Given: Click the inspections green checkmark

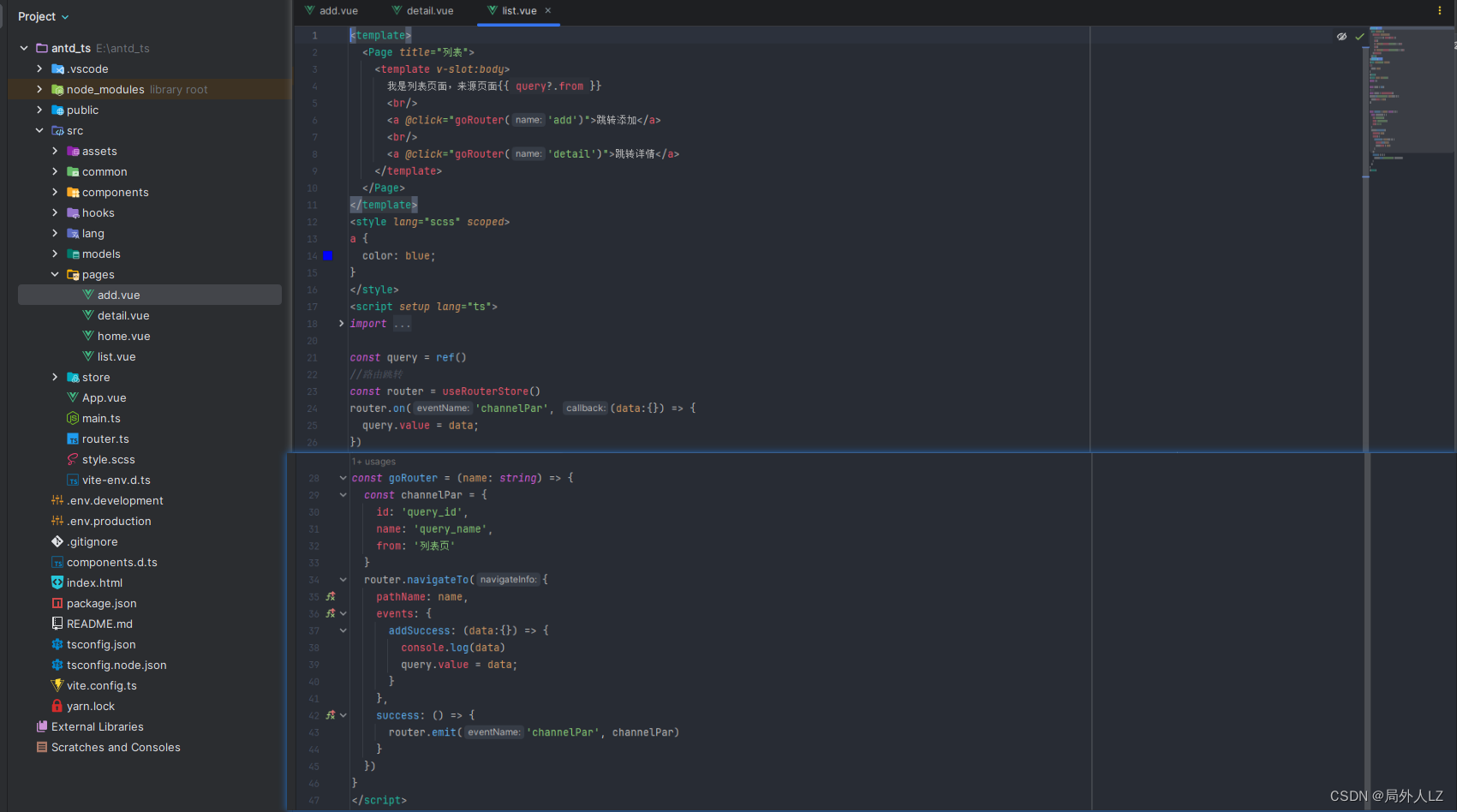Looking at the screenshot, I should 1358,36.
